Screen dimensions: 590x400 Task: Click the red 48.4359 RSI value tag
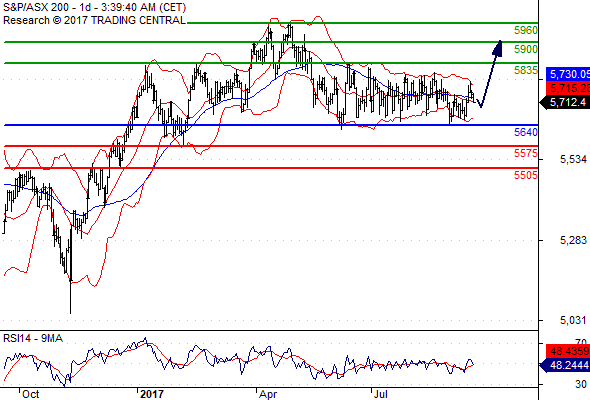click(x=568, y=351)
